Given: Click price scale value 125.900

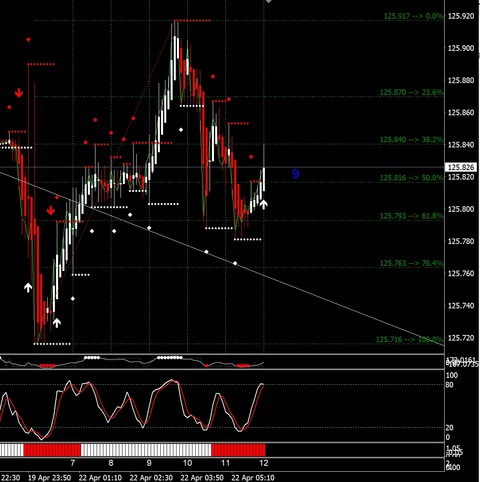Looking at the screenshot, I should [461, 48].
